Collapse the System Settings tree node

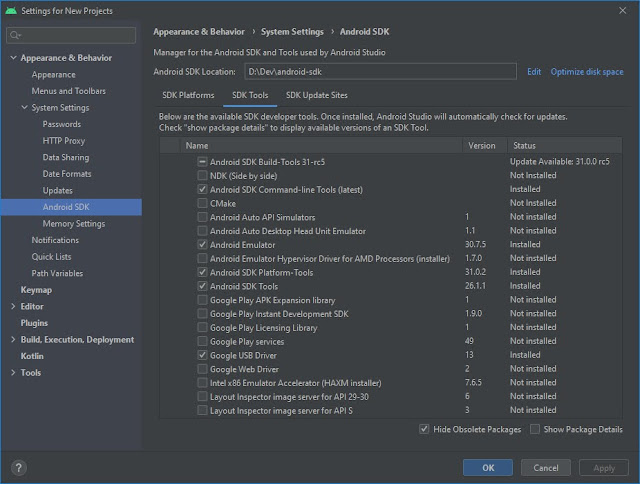pyautogui.click(x=25, y=108)
